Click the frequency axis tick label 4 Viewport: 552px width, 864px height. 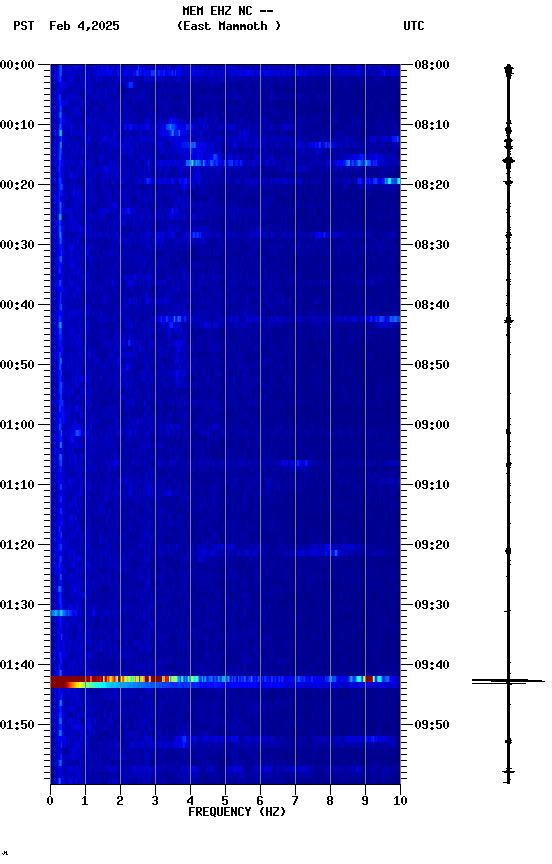tap(190, 801)
